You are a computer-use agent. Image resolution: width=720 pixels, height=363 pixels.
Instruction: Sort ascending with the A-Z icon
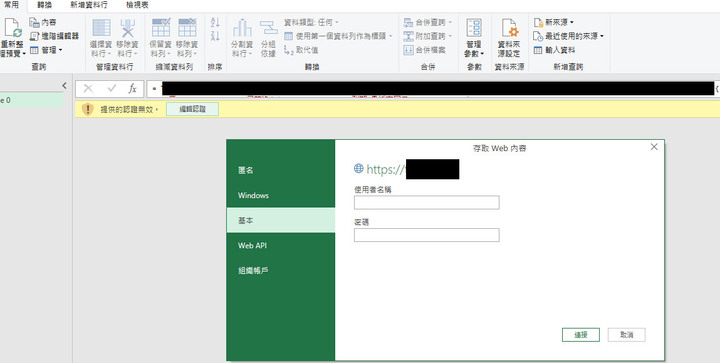tap(215, 22)
